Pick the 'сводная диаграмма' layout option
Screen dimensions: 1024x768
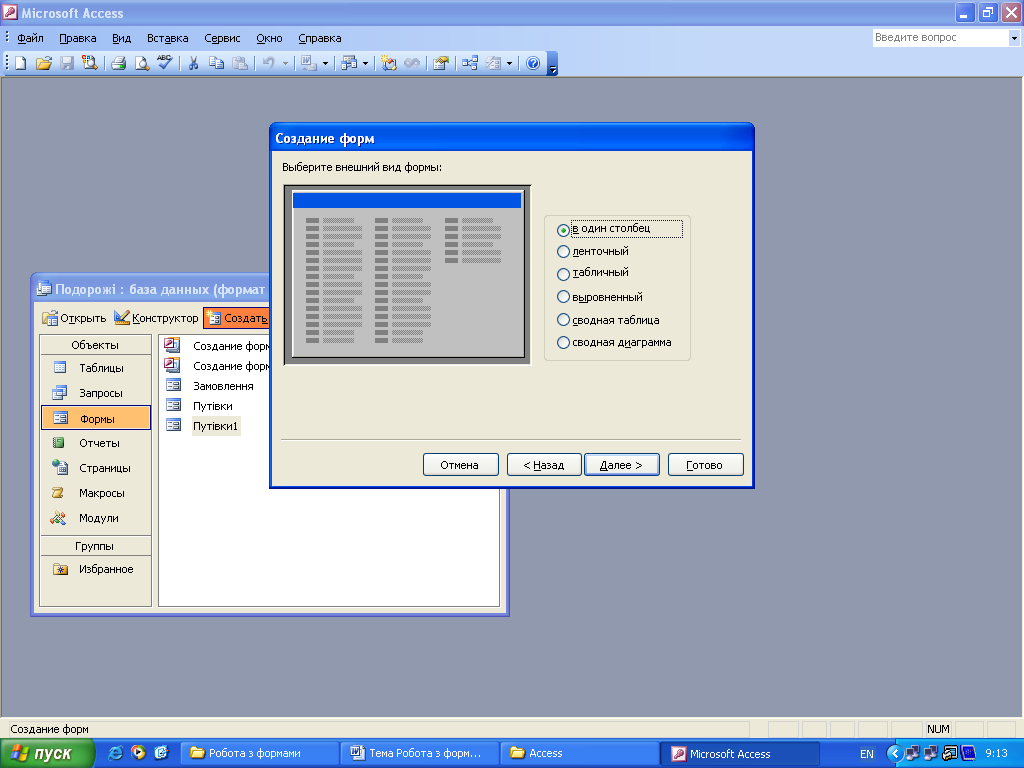[x=563, y=342]
